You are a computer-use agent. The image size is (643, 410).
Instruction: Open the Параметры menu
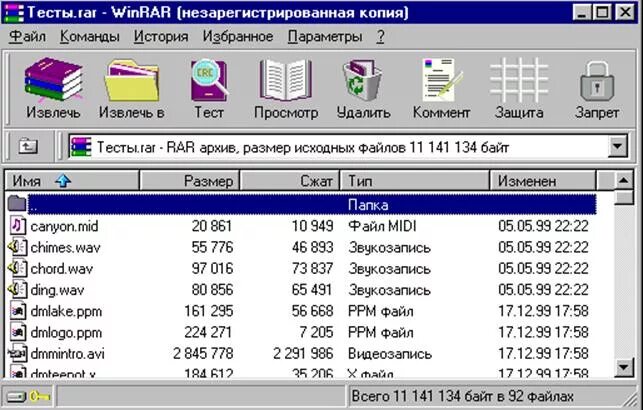325,36
